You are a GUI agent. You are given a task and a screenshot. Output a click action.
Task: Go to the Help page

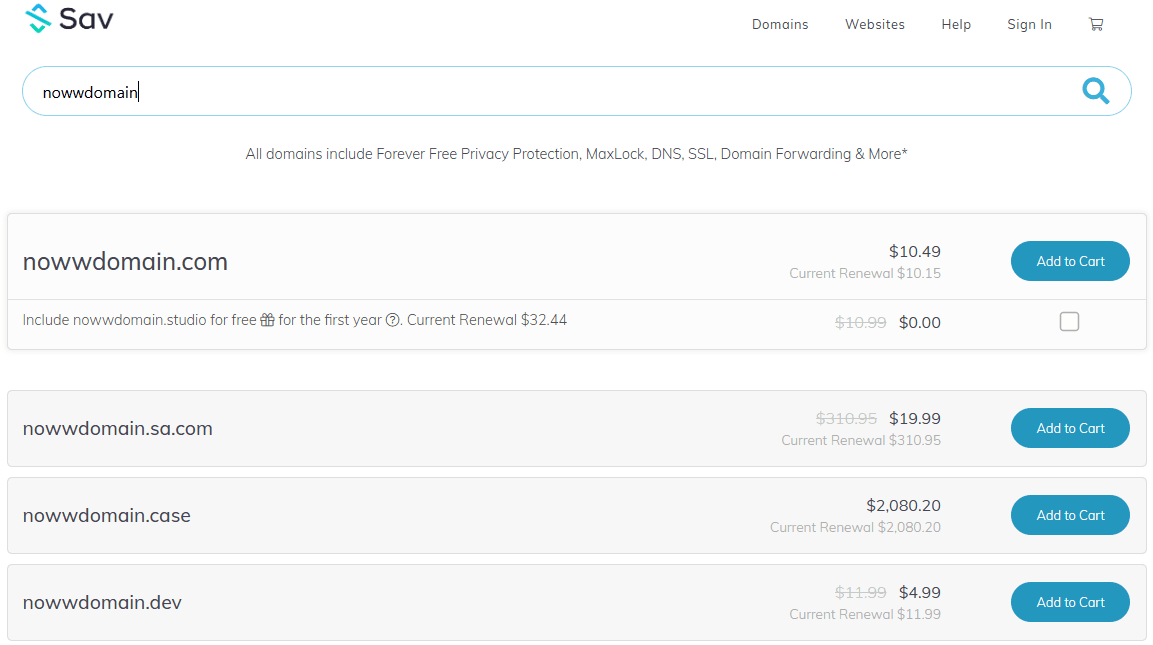[x=956, y=24]
